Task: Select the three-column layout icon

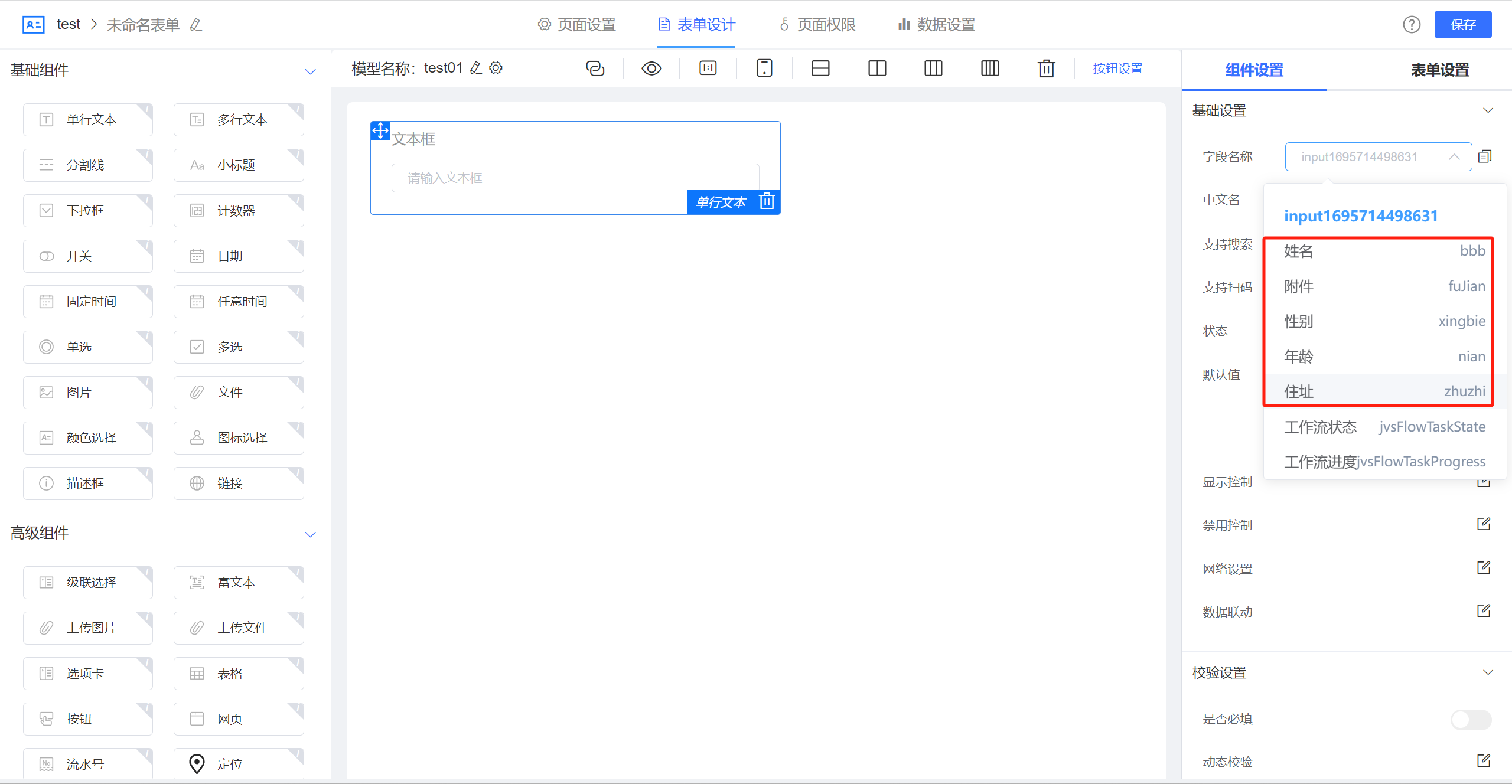Action: click(x=933, y=68)
